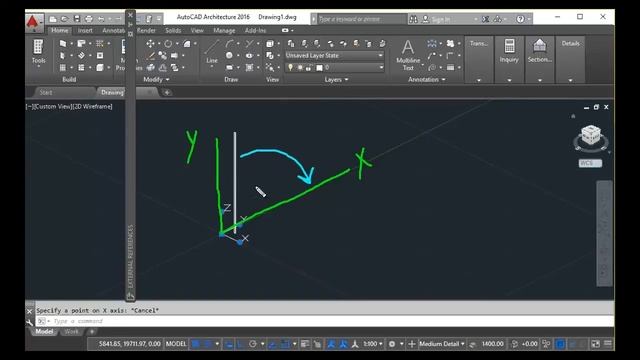Add a new drawing tab with plus
The width and height of the screenshot is (640, 360).
point(167,93)
